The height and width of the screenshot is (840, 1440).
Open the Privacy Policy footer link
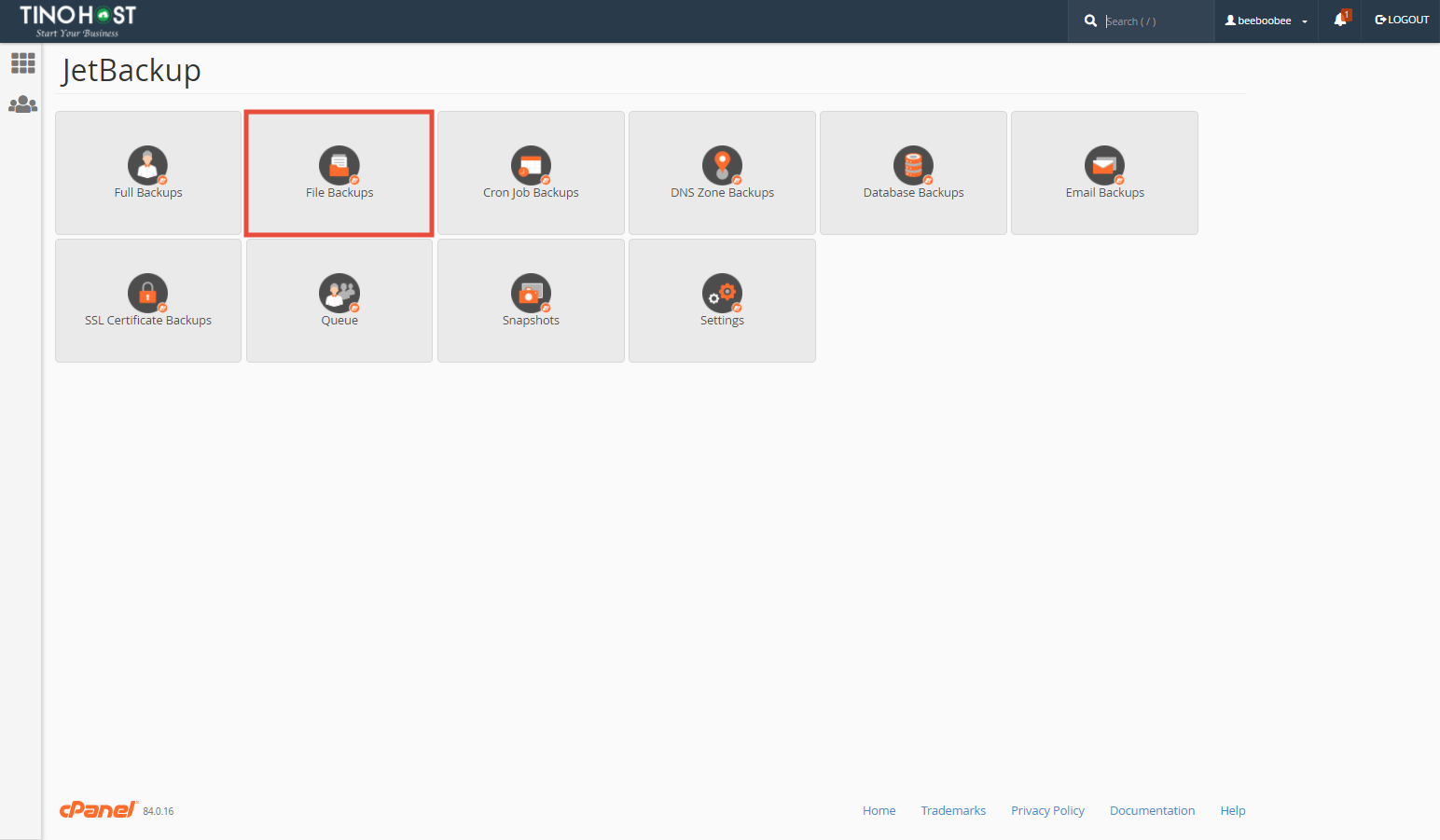(x=1047, y=810)
